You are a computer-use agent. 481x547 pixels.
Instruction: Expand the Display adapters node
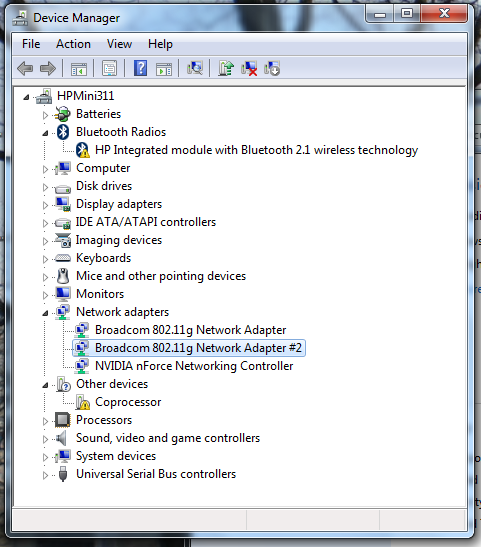coord(45,205)
